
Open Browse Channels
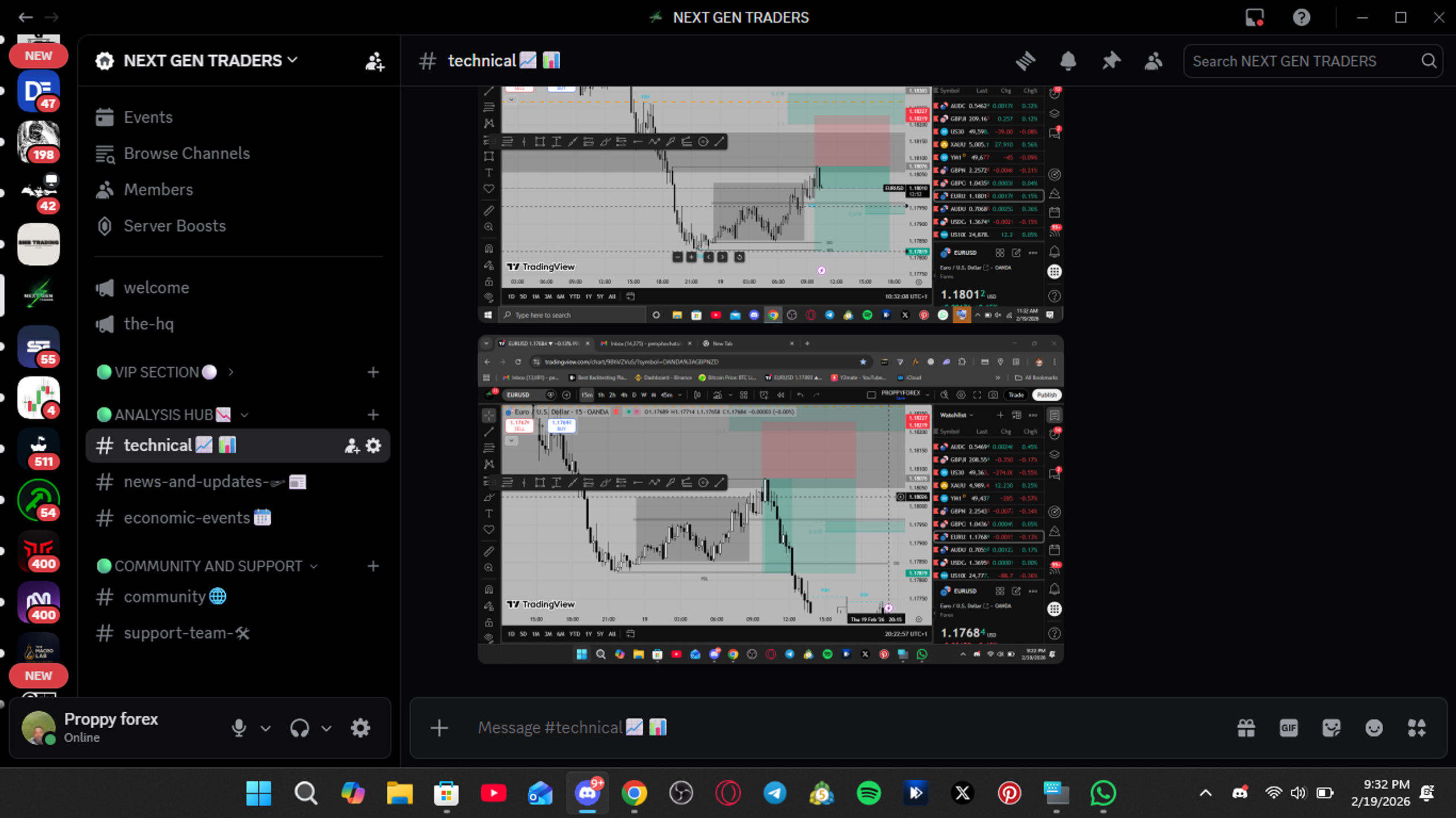click(x=238, y=153)
